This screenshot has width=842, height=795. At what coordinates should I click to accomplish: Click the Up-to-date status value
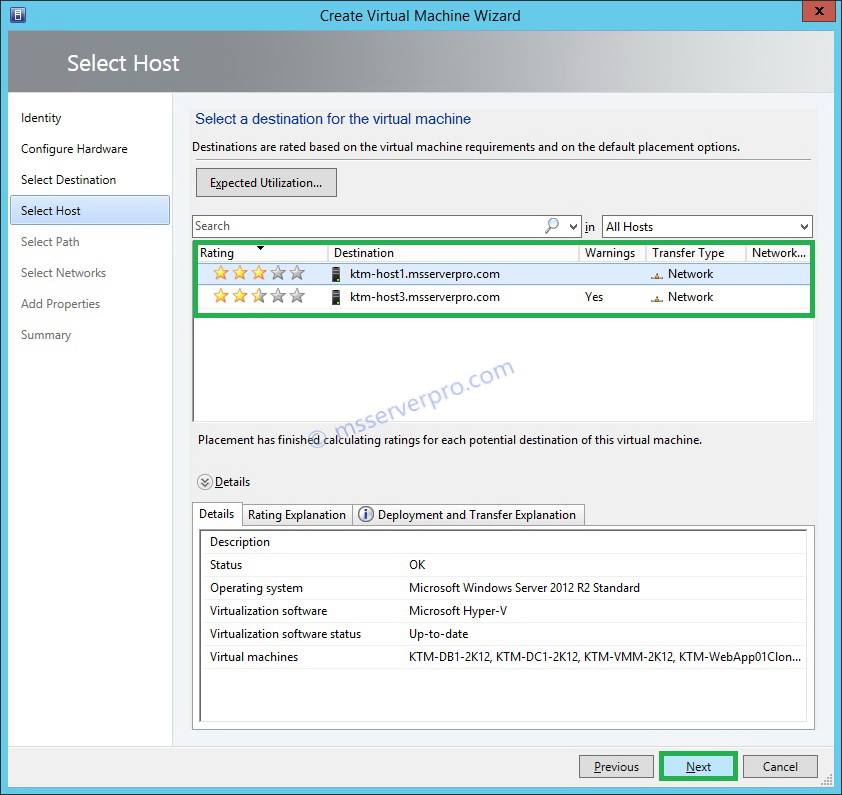pos(438,634)
